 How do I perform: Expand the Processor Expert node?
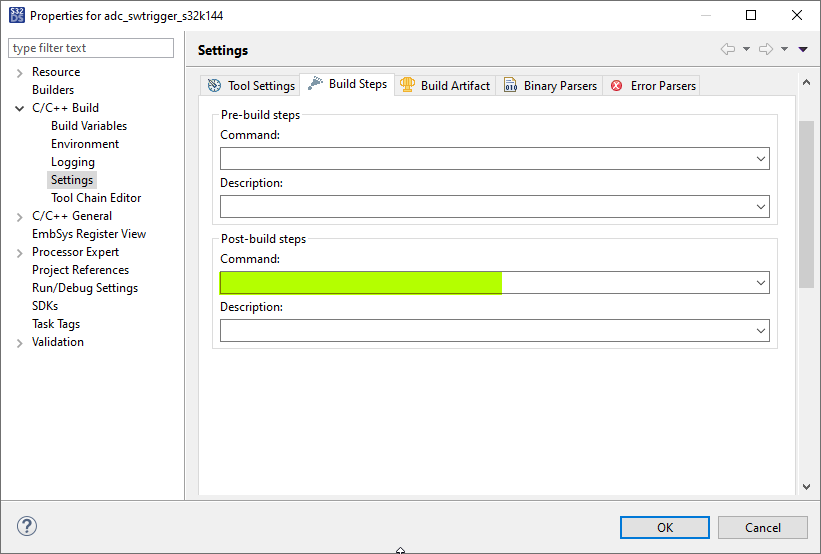(19, 253)
